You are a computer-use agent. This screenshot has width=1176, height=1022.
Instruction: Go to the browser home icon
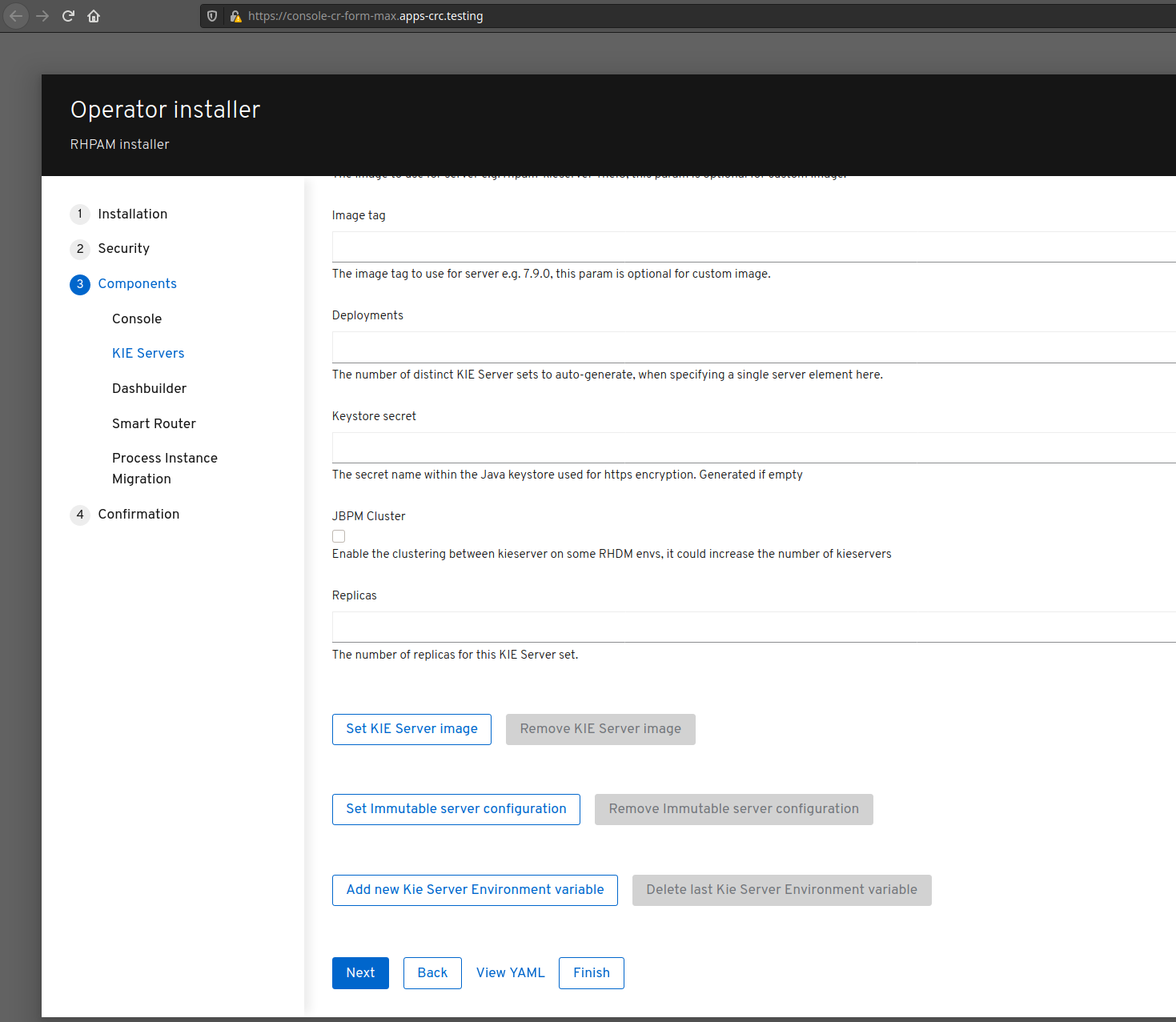point(94,16)
